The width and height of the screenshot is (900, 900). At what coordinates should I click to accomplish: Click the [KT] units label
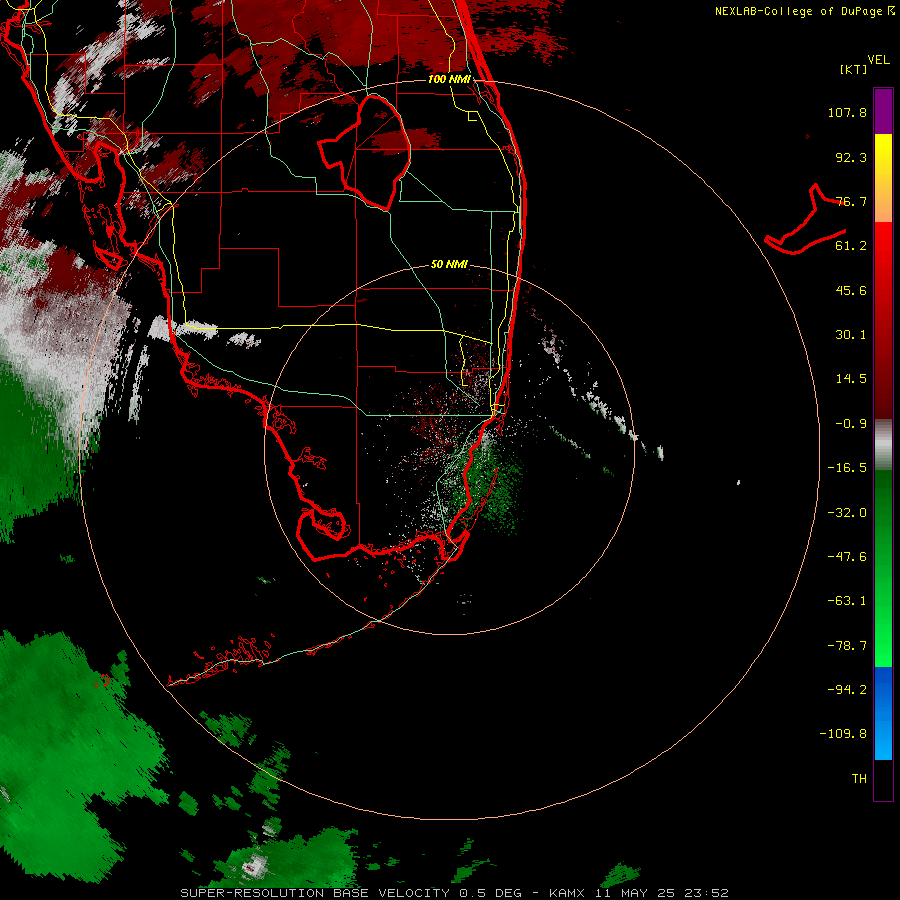coord(854,69)
